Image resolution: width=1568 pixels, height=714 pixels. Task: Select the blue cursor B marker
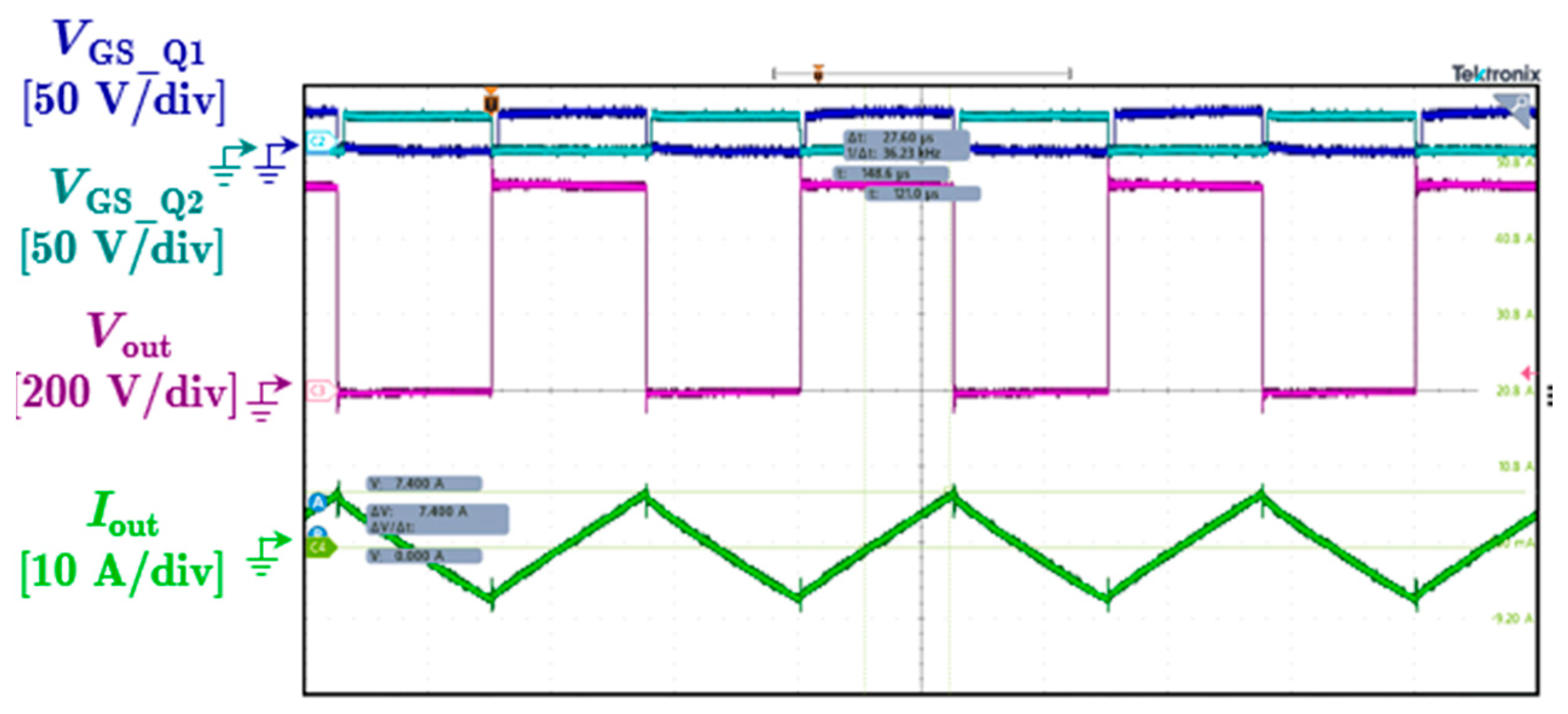tap(317, 533)
